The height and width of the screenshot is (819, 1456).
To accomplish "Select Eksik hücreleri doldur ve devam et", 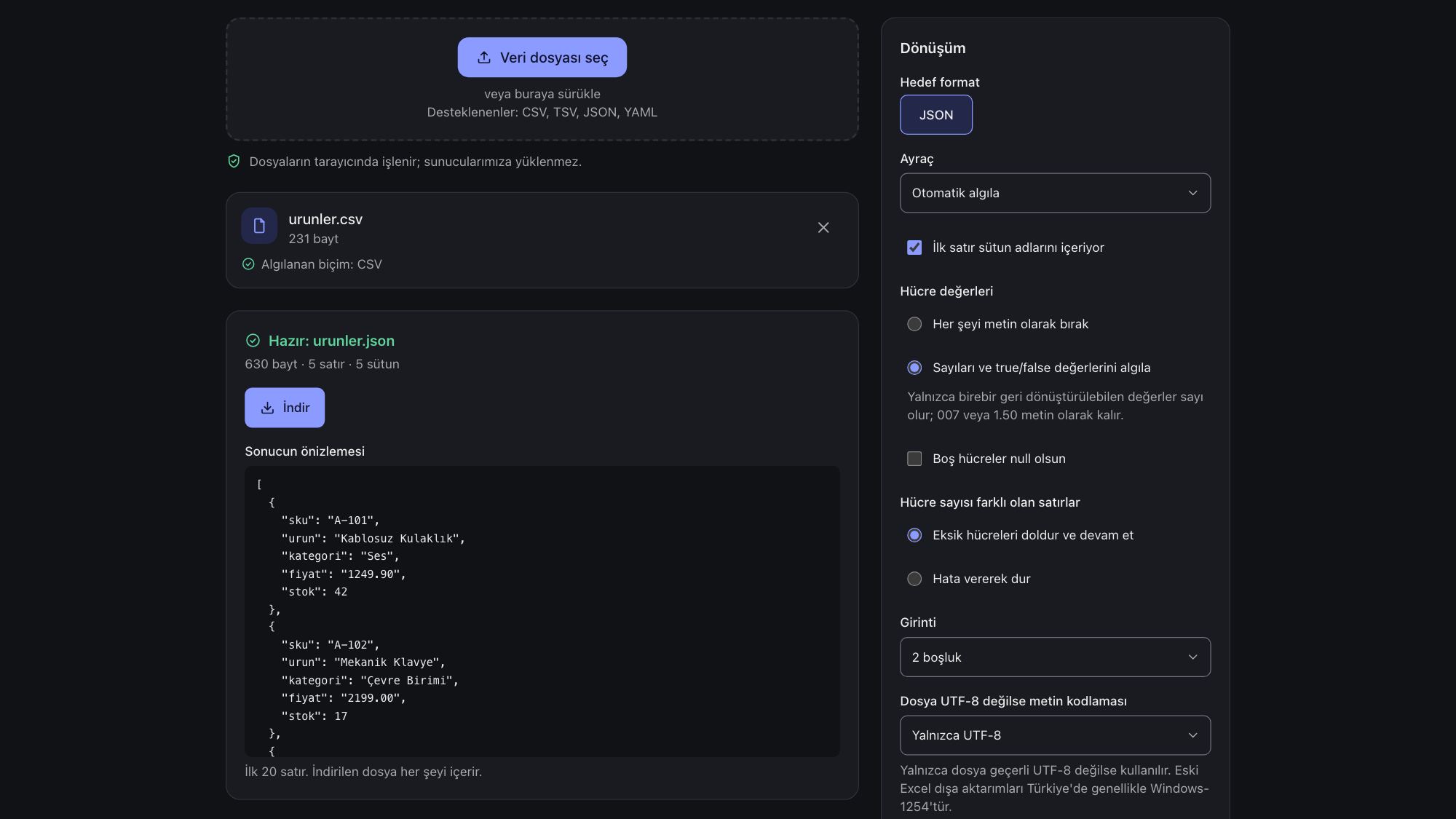I will pyautogui.click(x=914, y=535).
